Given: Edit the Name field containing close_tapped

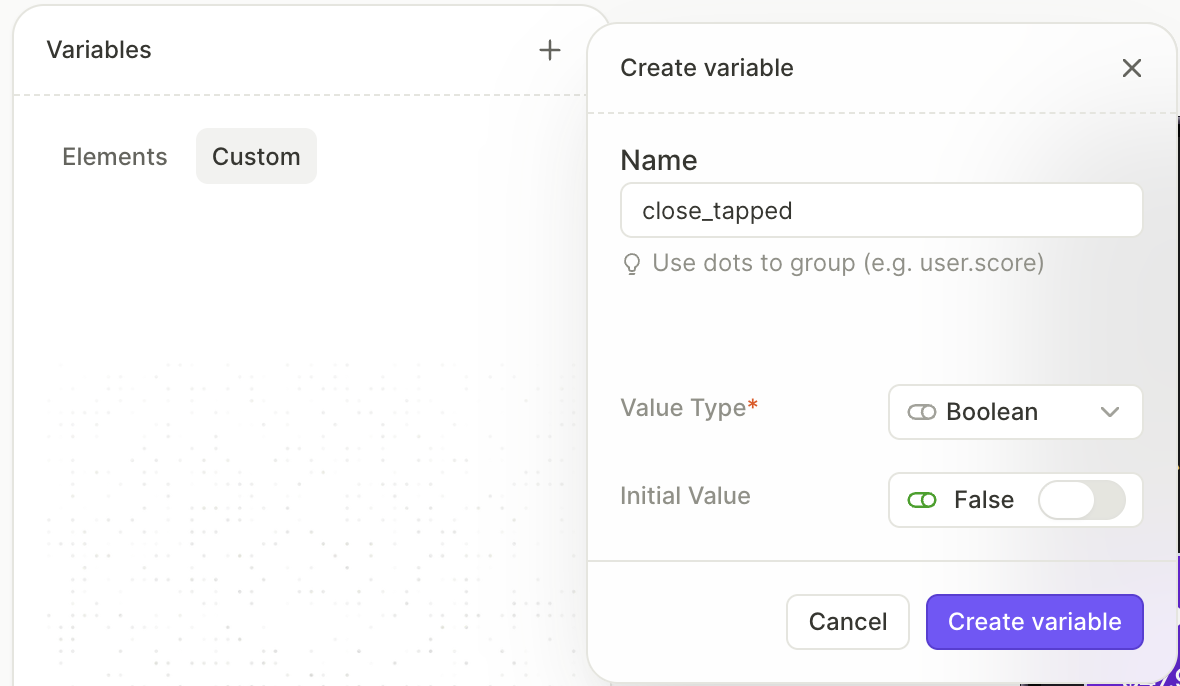Looking at the screenshot, I should pos(881,211).
